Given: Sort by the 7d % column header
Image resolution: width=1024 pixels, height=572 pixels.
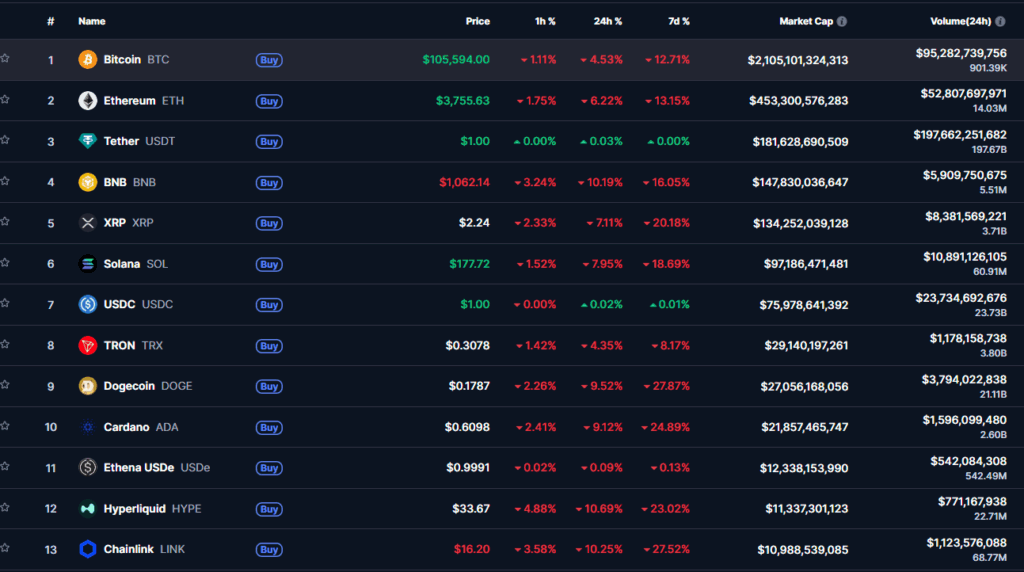Looking at the screenshot, I should point(679,22).
